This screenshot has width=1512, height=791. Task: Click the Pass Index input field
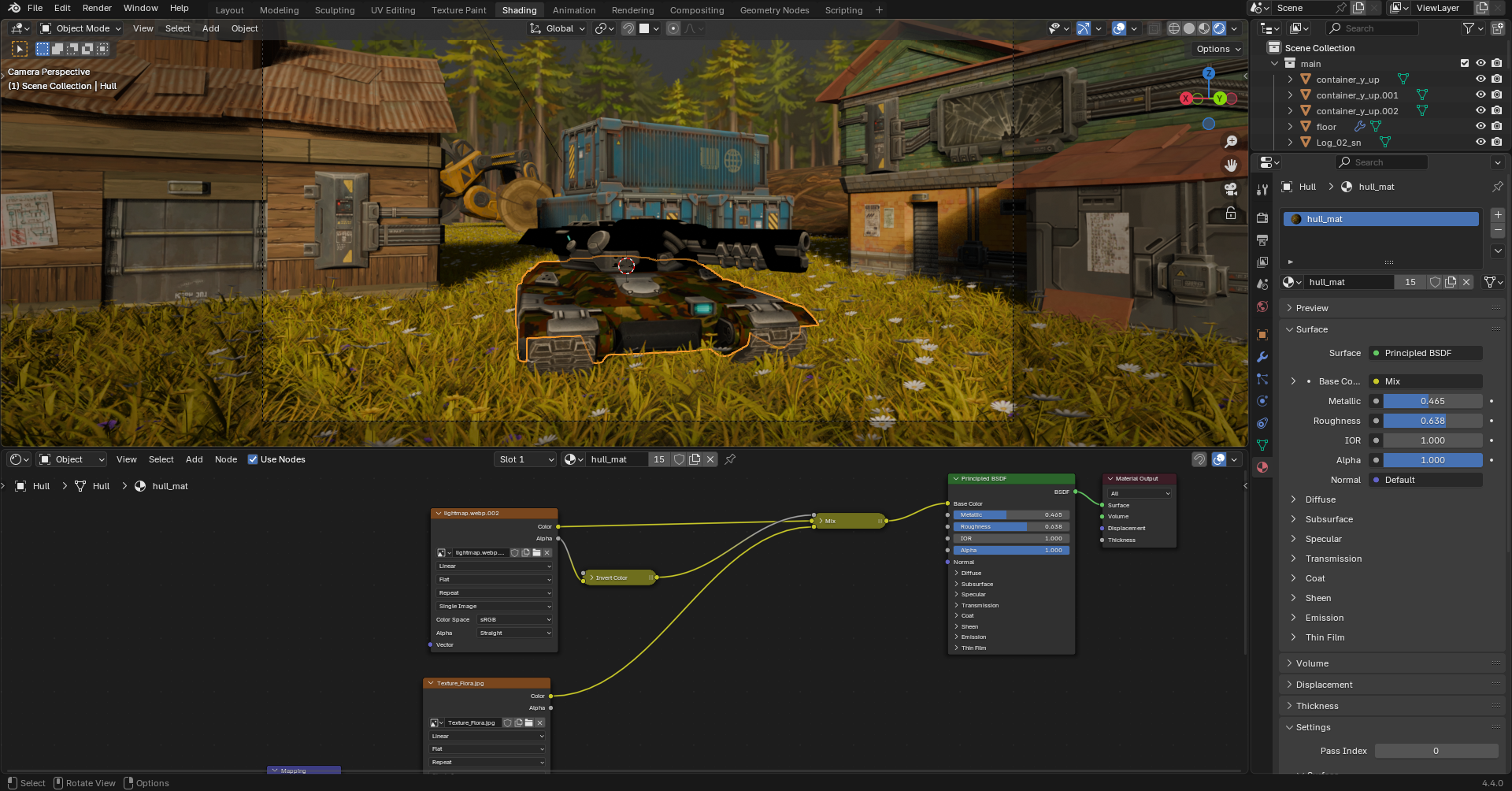pos(1436,751)
